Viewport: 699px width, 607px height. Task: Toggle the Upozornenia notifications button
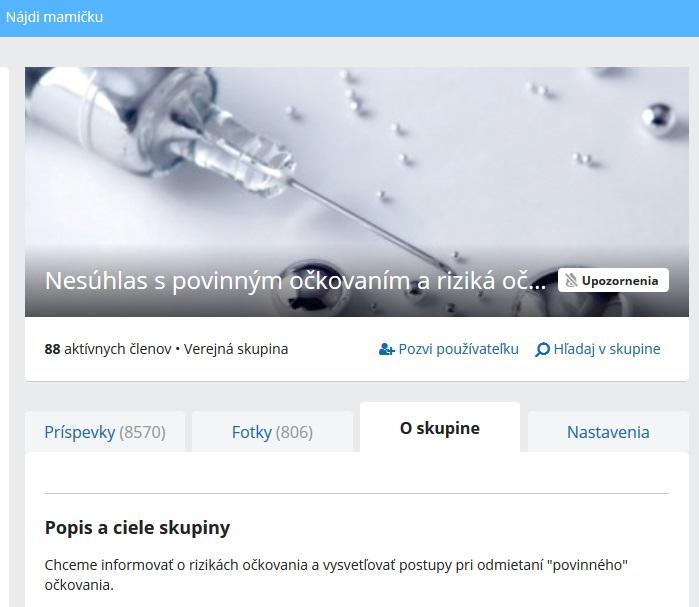pos(613,280)
